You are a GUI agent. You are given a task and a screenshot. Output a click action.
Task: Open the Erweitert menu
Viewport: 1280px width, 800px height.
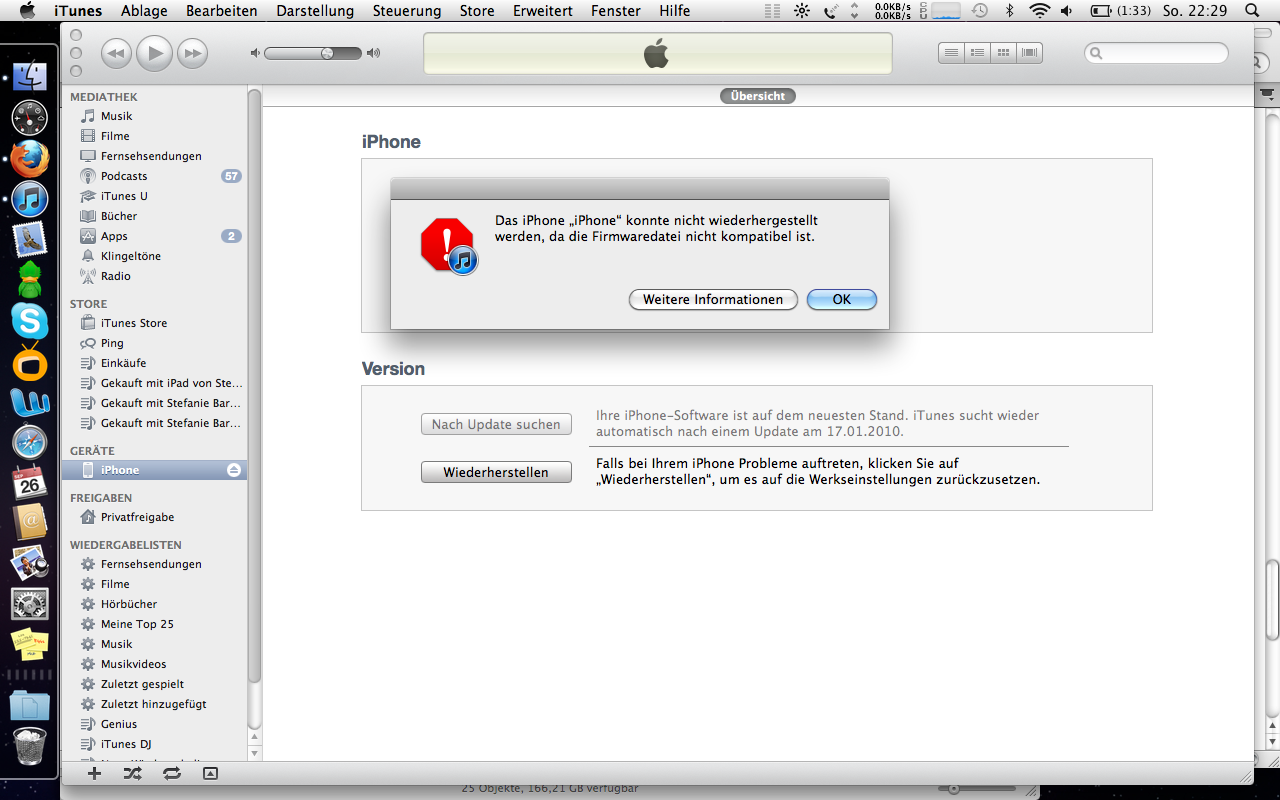click(543, 11)
